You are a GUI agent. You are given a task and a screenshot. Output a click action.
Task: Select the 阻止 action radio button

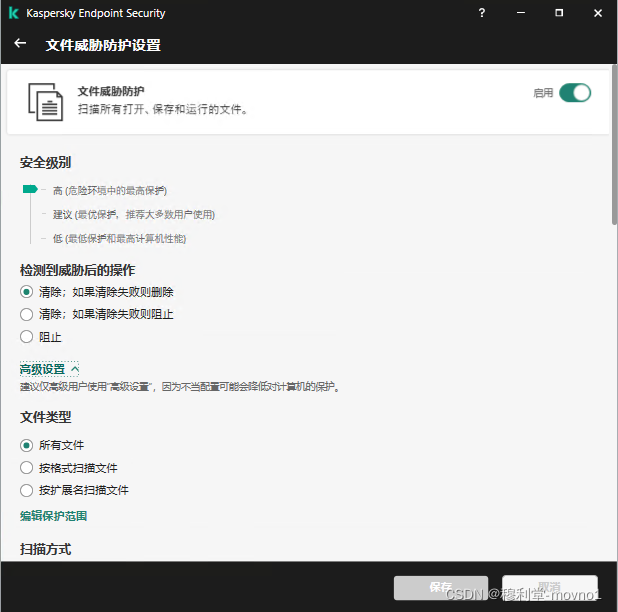[26, 337]
